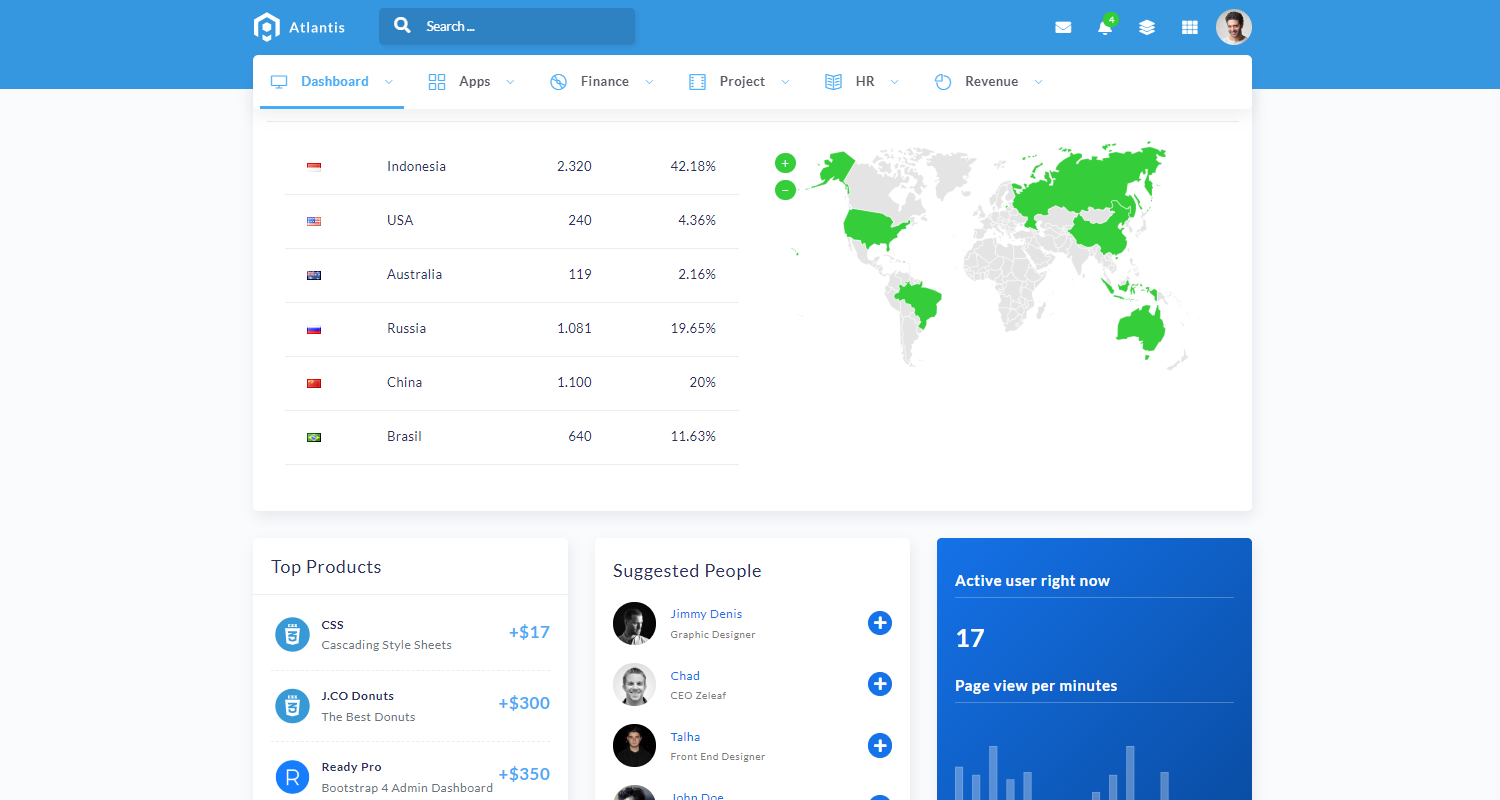Select the Revenue tab
The width and height of the screenshot is (1500, 800).
coord(988,82)
